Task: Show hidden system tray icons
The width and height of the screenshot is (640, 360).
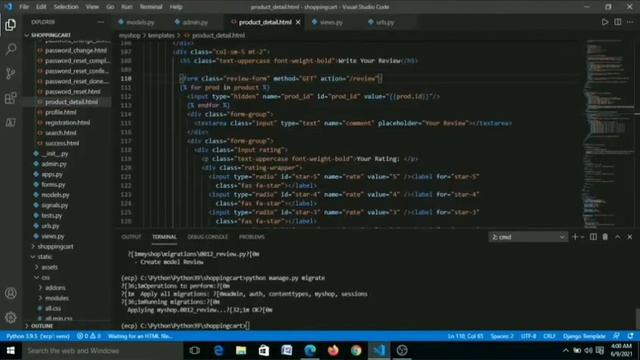Action: click(566, 351)
